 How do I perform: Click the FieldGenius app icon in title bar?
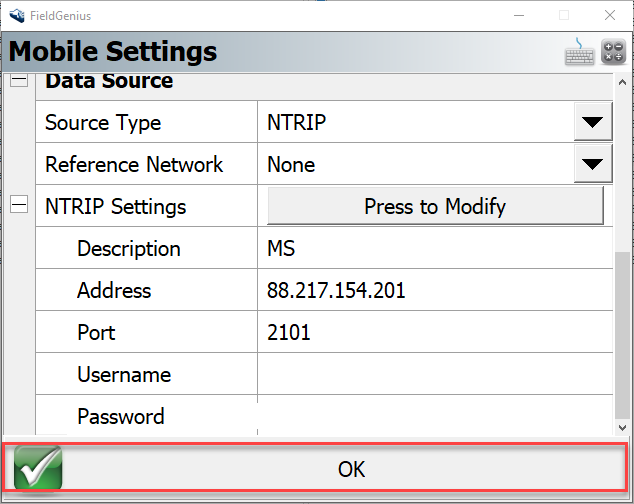click(16, 15)
